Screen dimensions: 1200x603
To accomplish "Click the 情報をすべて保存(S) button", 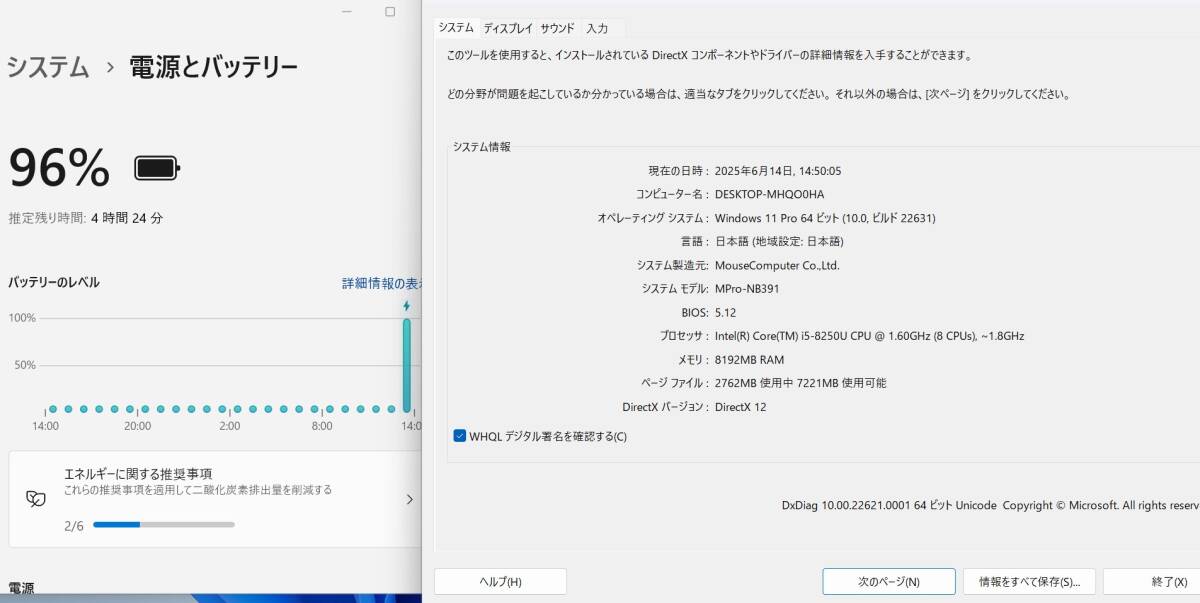I will 1029,581.
